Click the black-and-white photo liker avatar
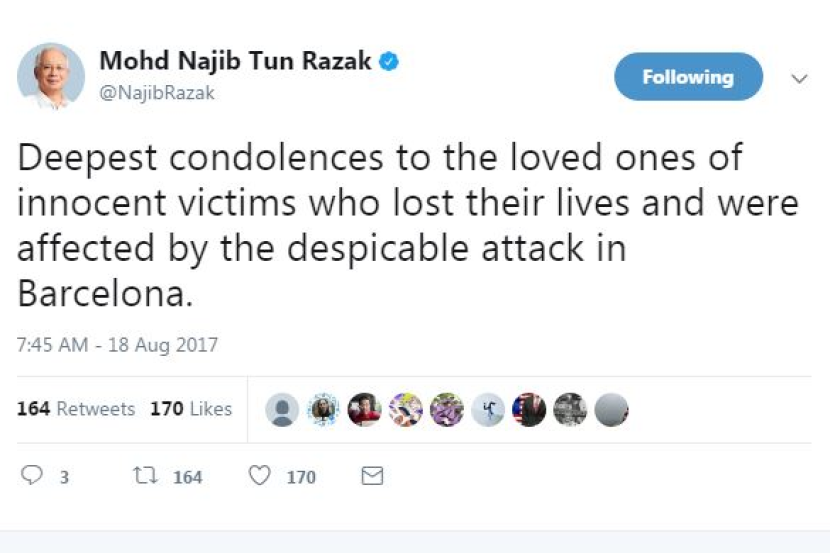The width and height of the screenshot is (830, 553). pyautogui.click(x=570, y=409)
